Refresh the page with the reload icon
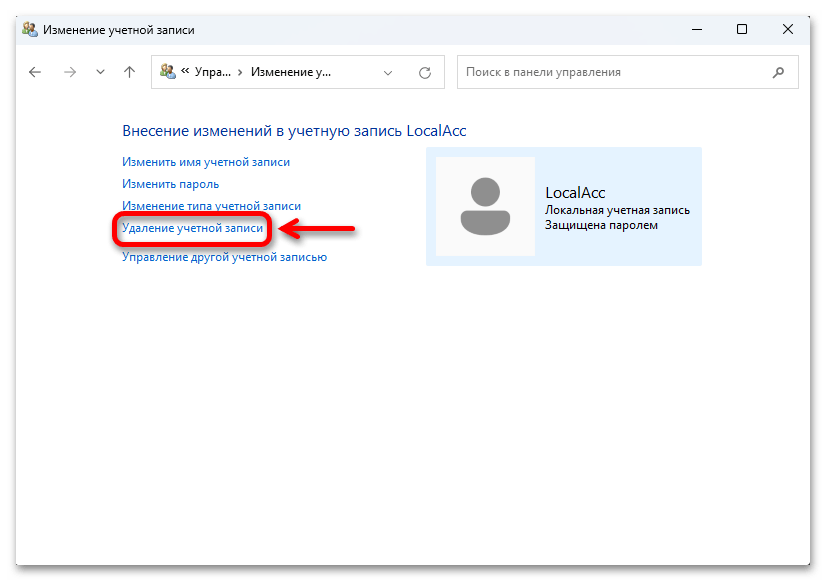This screenshot has width=826, height=581. click(x=425, y=73)
